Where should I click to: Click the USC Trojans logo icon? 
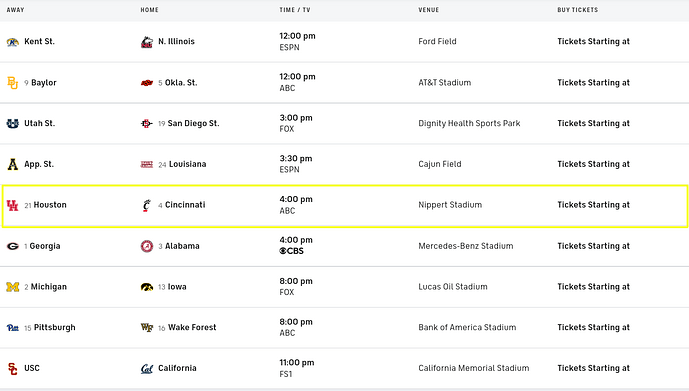coord(13,369)
